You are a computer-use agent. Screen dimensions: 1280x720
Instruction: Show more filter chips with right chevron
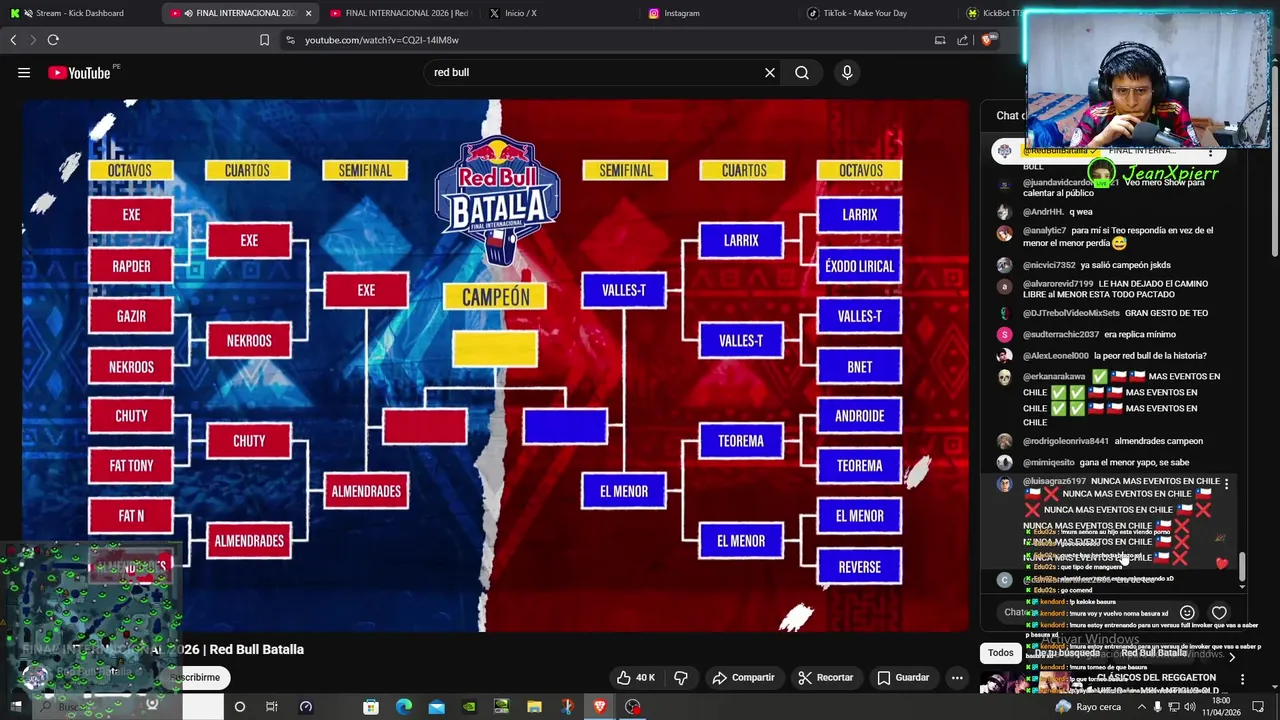click(1232, 656)
